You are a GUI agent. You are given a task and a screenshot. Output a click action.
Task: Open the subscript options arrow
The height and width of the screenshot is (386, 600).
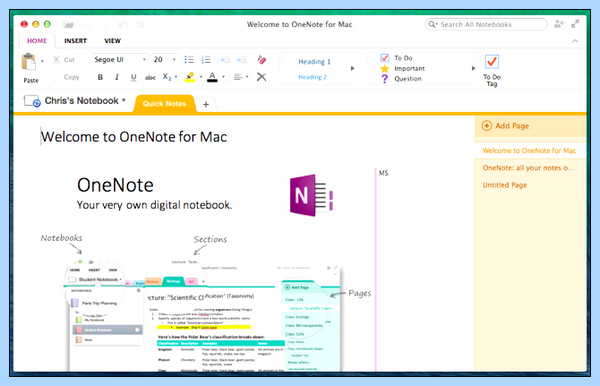tap(176, 77)
